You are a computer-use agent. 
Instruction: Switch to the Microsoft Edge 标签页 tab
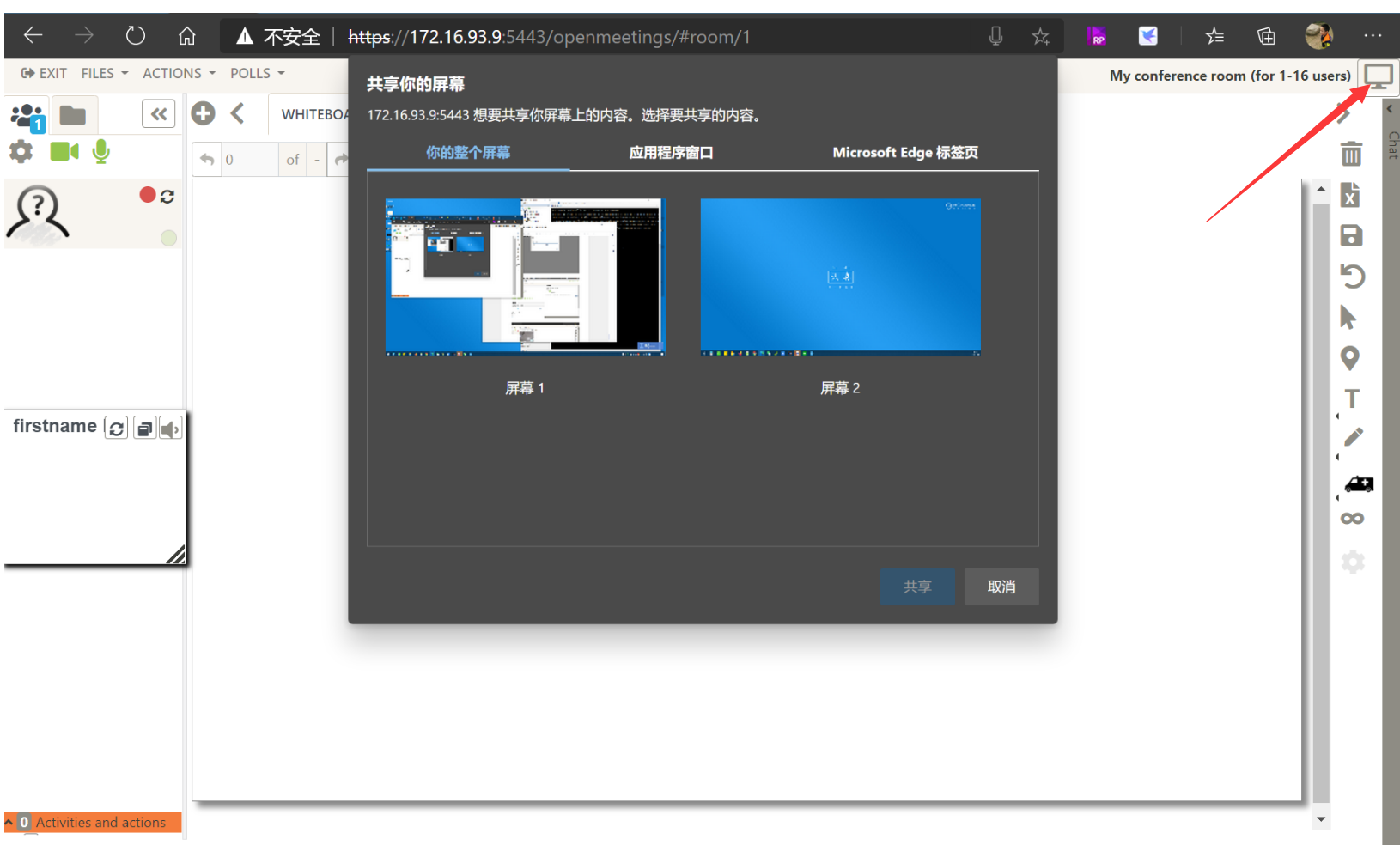click(904, 153)
